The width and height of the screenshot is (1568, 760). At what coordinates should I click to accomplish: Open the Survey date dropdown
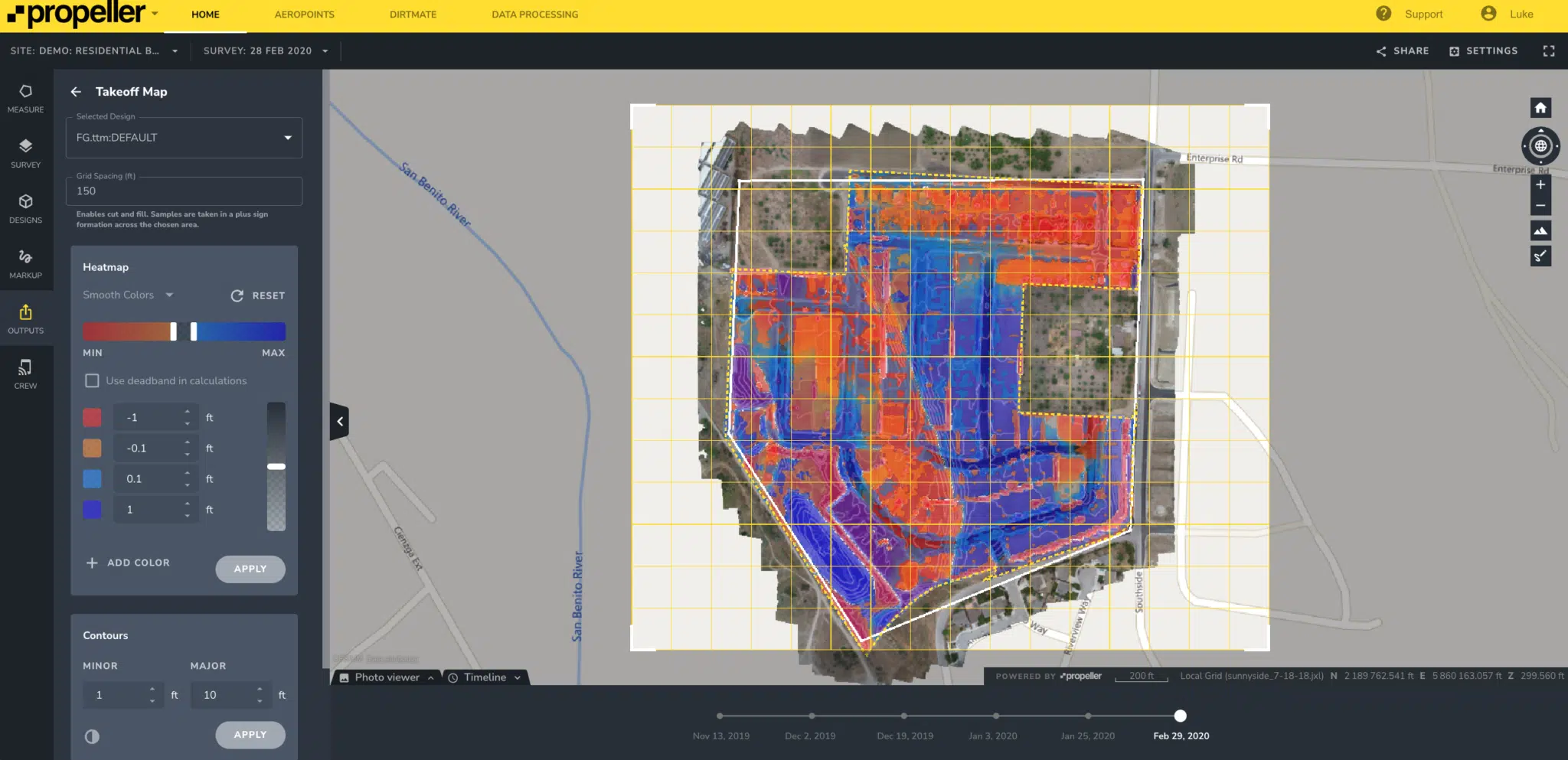[x=265, y=51]
